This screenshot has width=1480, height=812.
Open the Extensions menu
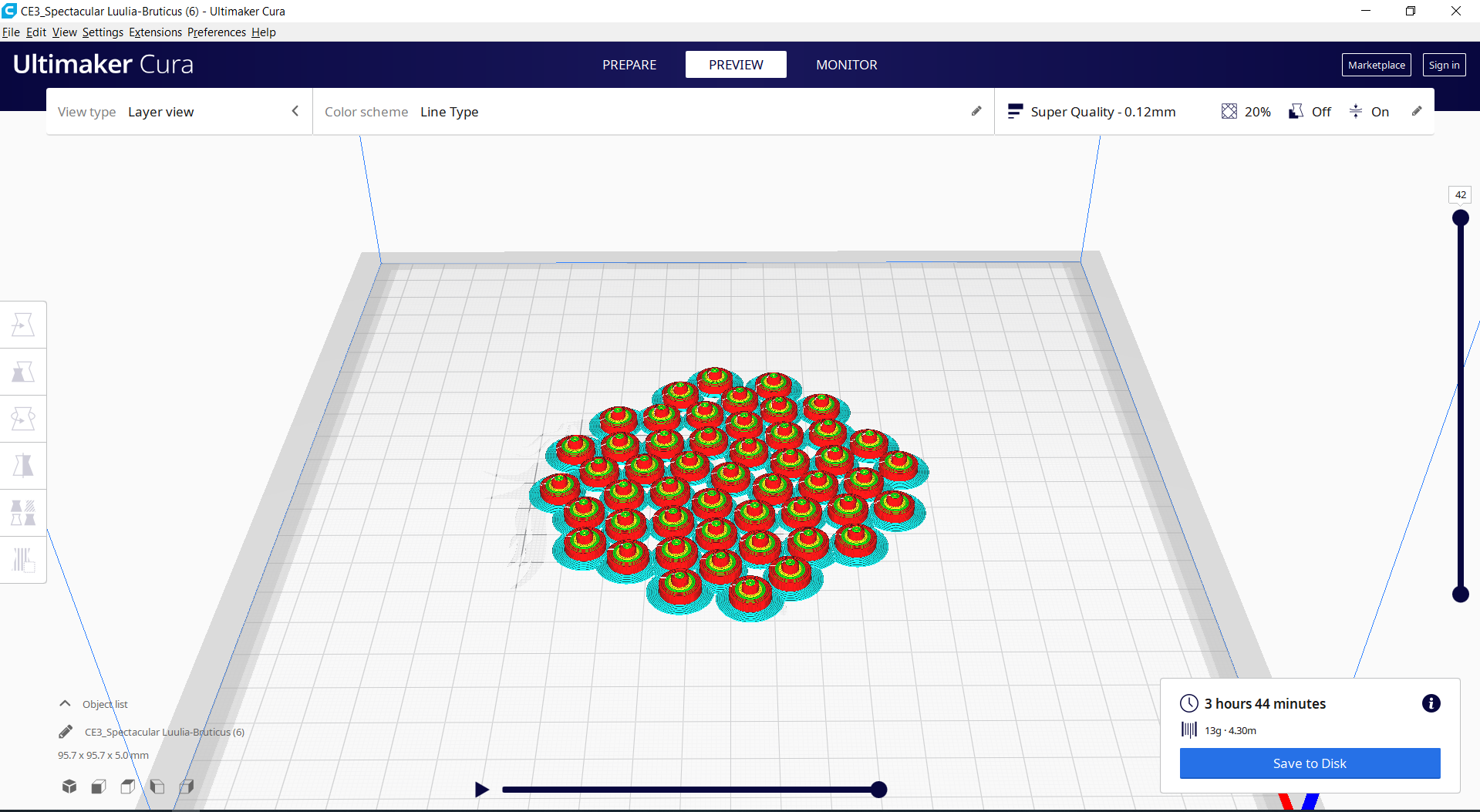click(155, 32)
